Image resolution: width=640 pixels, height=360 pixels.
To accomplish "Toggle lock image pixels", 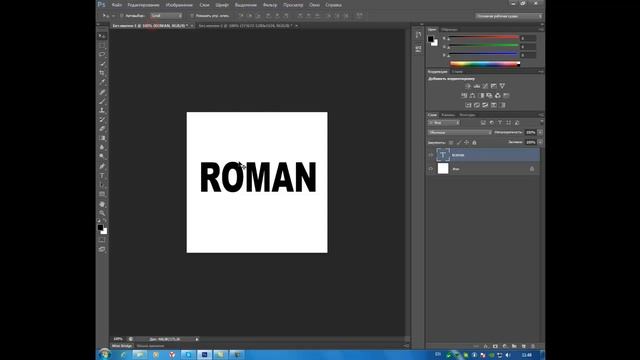I will coord(459,142).
